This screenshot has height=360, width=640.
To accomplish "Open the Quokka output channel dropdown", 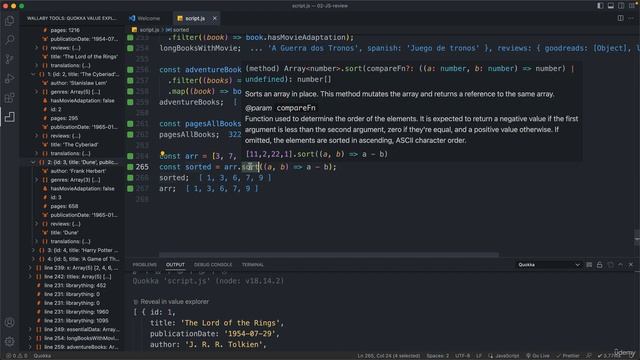I will tap(549, 265).
